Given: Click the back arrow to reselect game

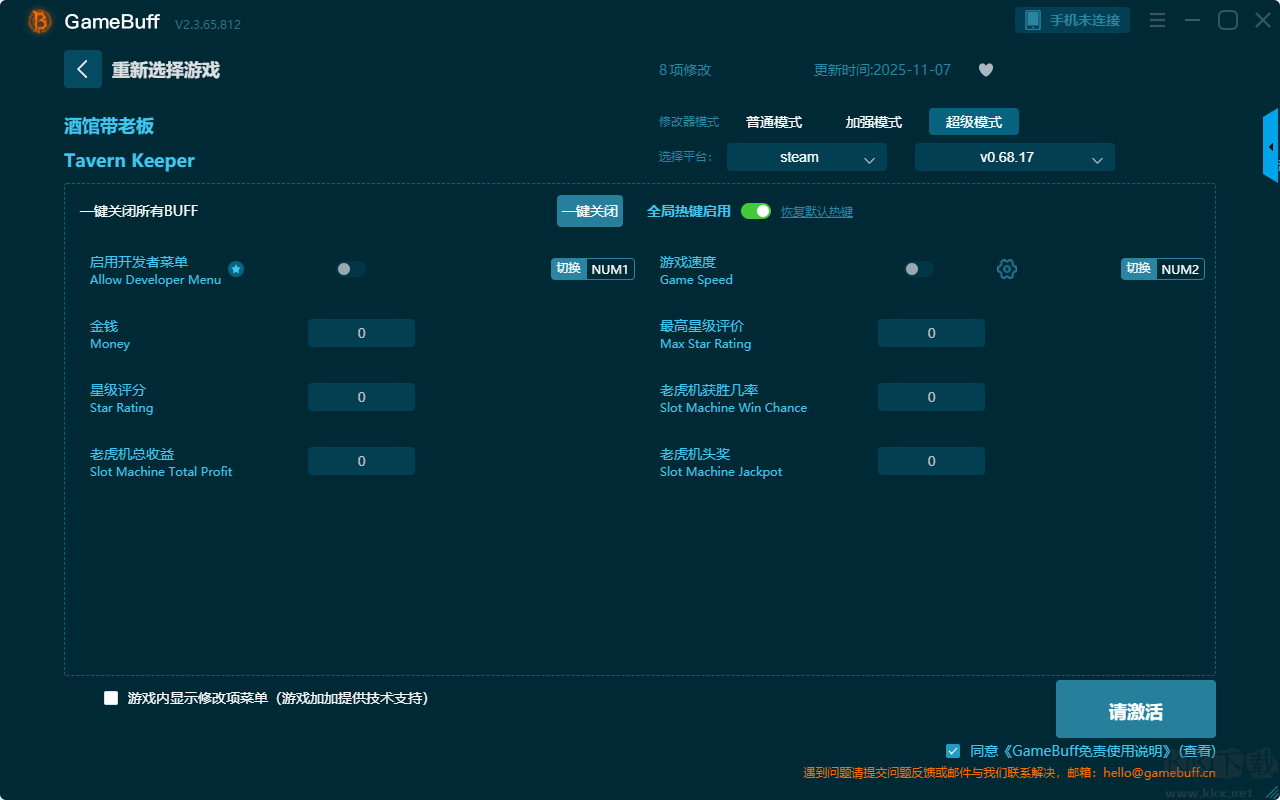Looking at the screenshot, I should 83,69.
